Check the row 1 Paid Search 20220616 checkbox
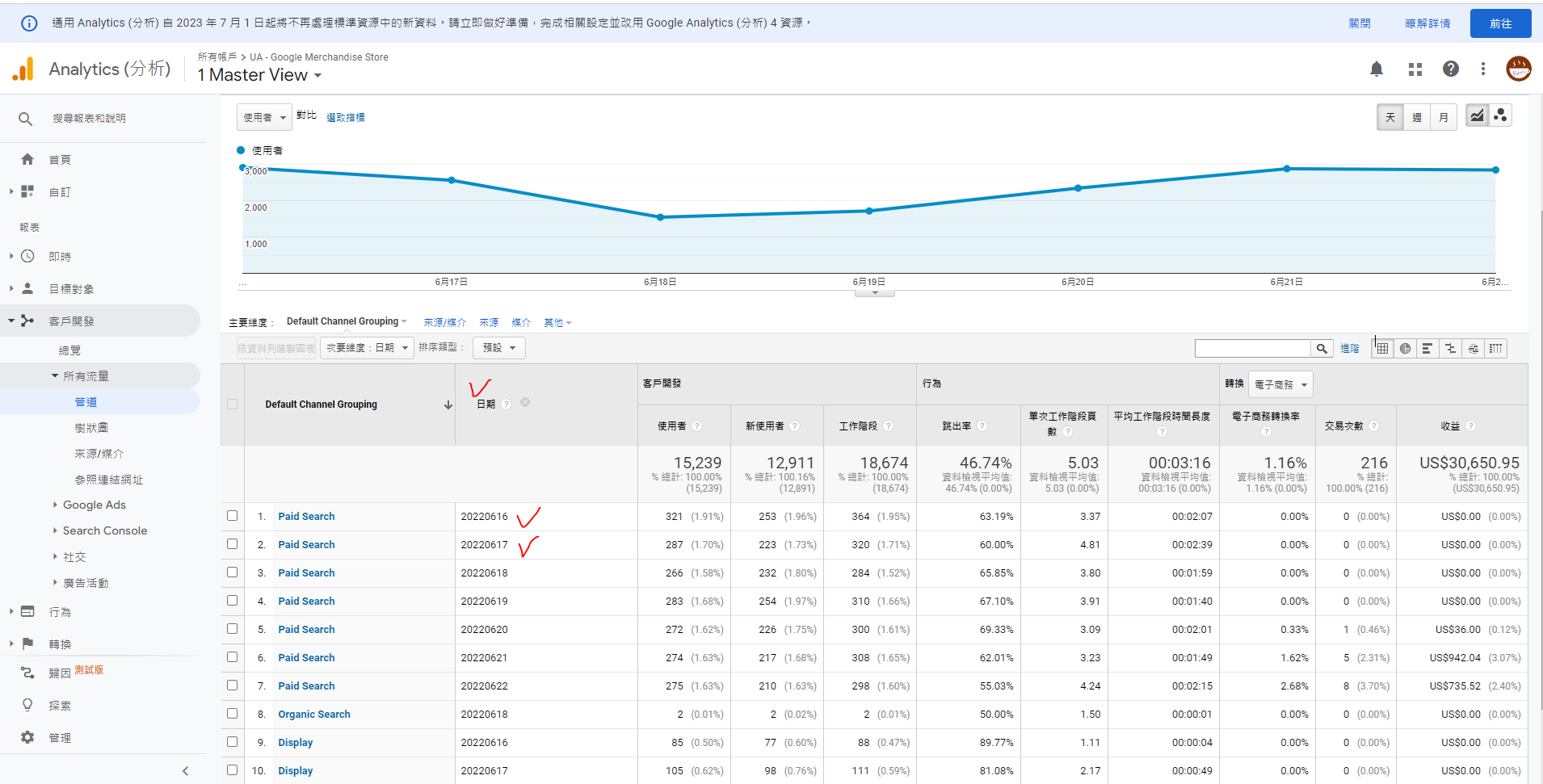This screenshot has width=1543, height=784. click(x=233, y=516)
